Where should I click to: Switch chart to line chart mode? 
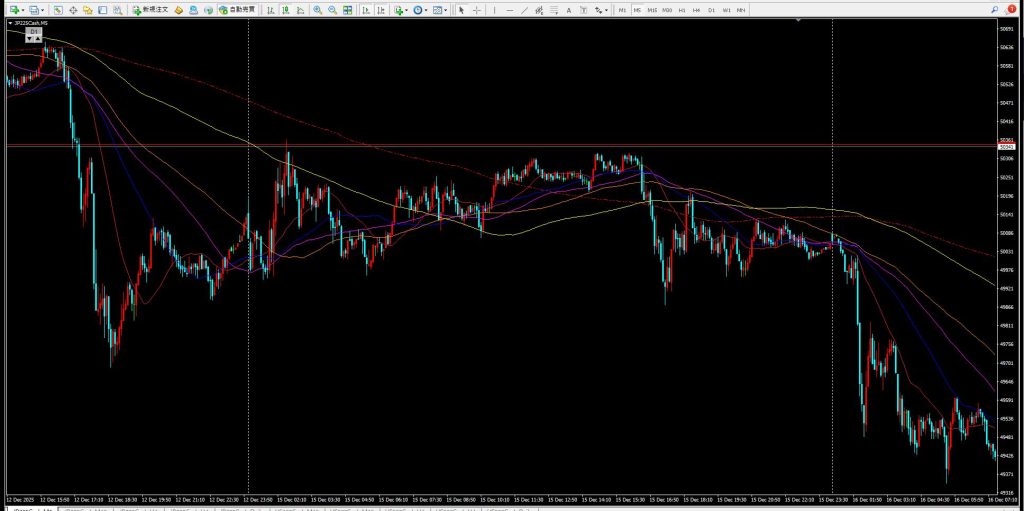point(298,10)
